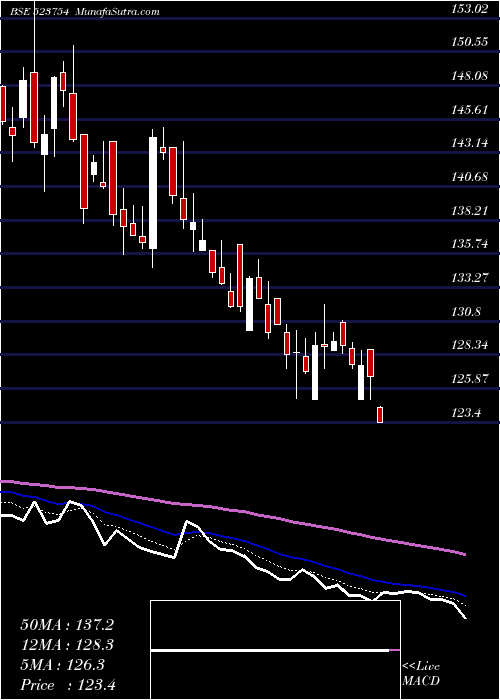Image resolution: width=500 pixels, height=700 pixels.
Task: Click the 50MA : 137.2 readout
Action: [67, 625]
